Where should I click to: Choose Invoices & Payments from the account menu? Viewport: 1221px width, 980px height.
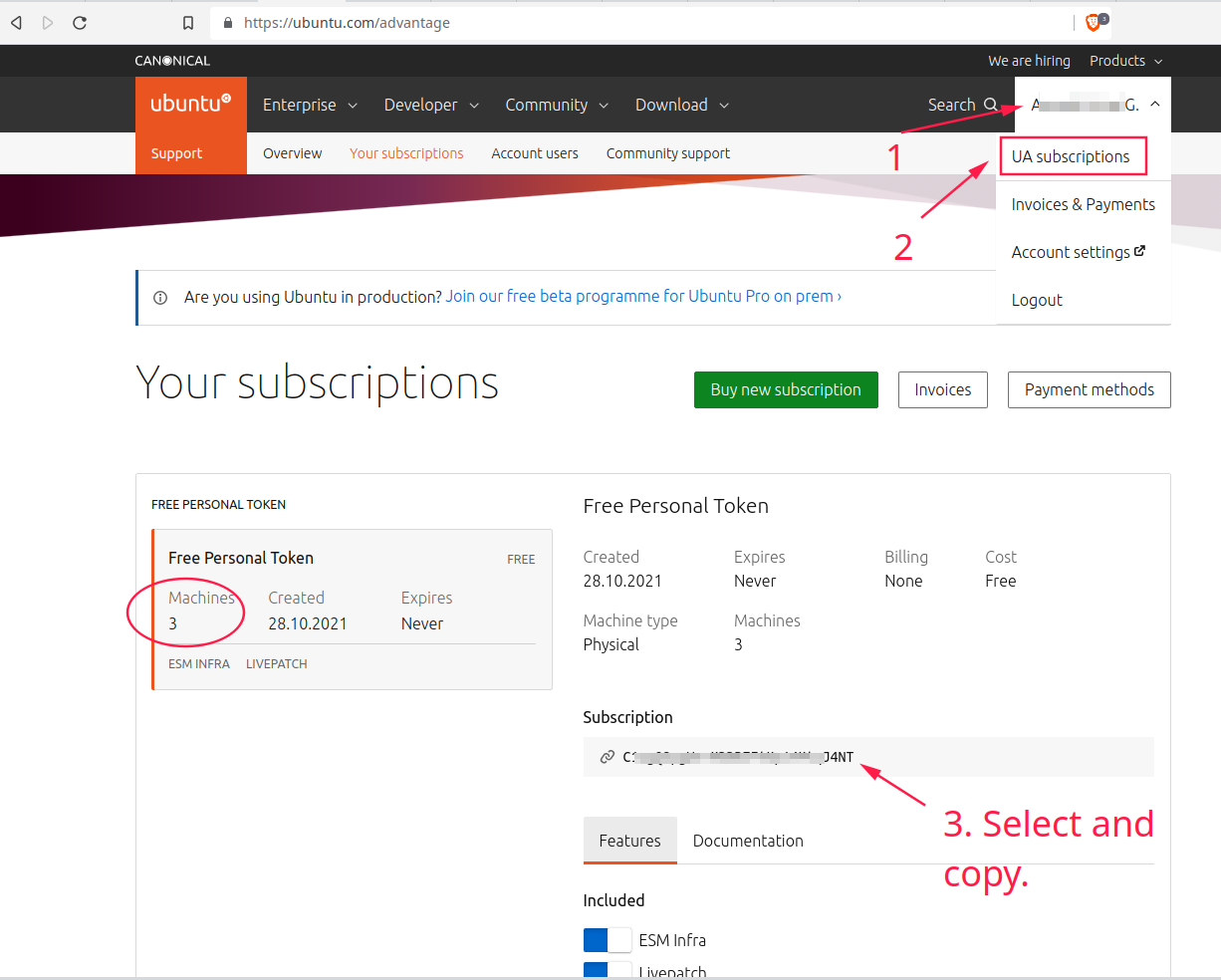1084,204
